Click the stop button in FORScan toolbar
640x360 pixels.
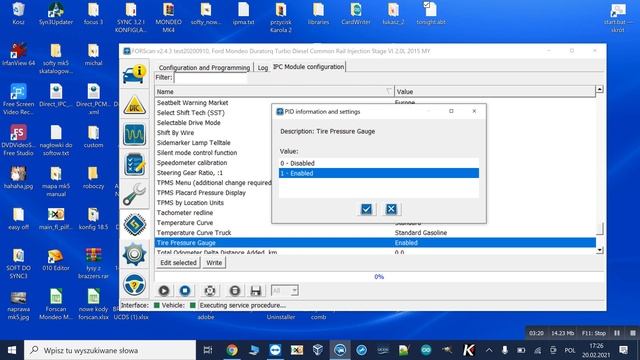[185, 291]
